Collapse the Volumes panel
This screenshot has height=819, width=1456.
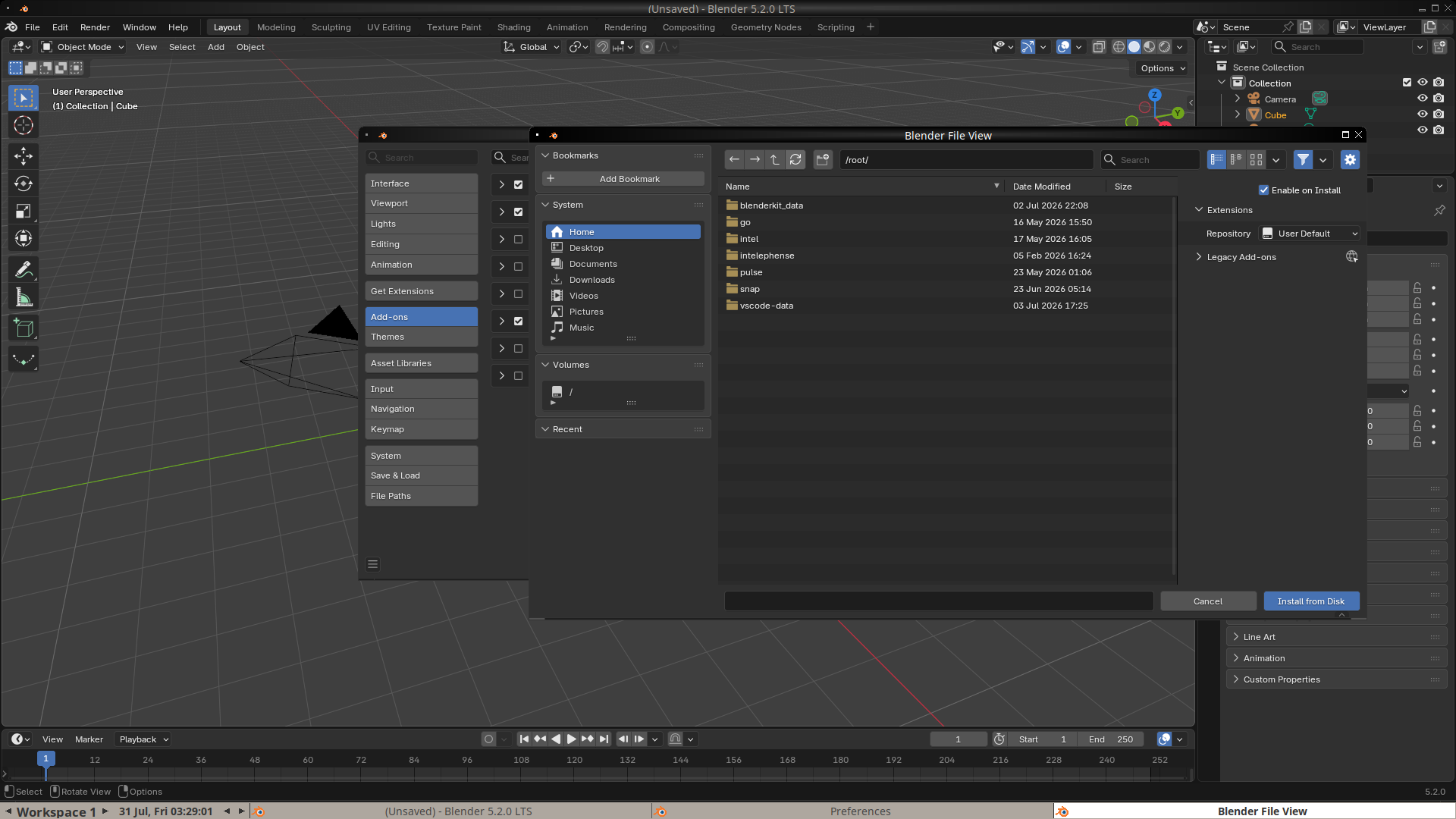[545, 365]
